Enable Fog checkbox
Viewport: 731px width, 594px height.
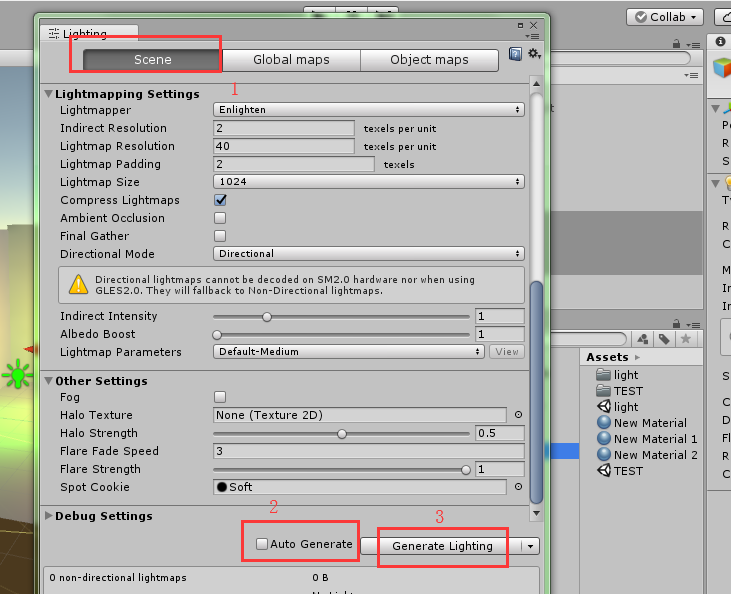220,397
